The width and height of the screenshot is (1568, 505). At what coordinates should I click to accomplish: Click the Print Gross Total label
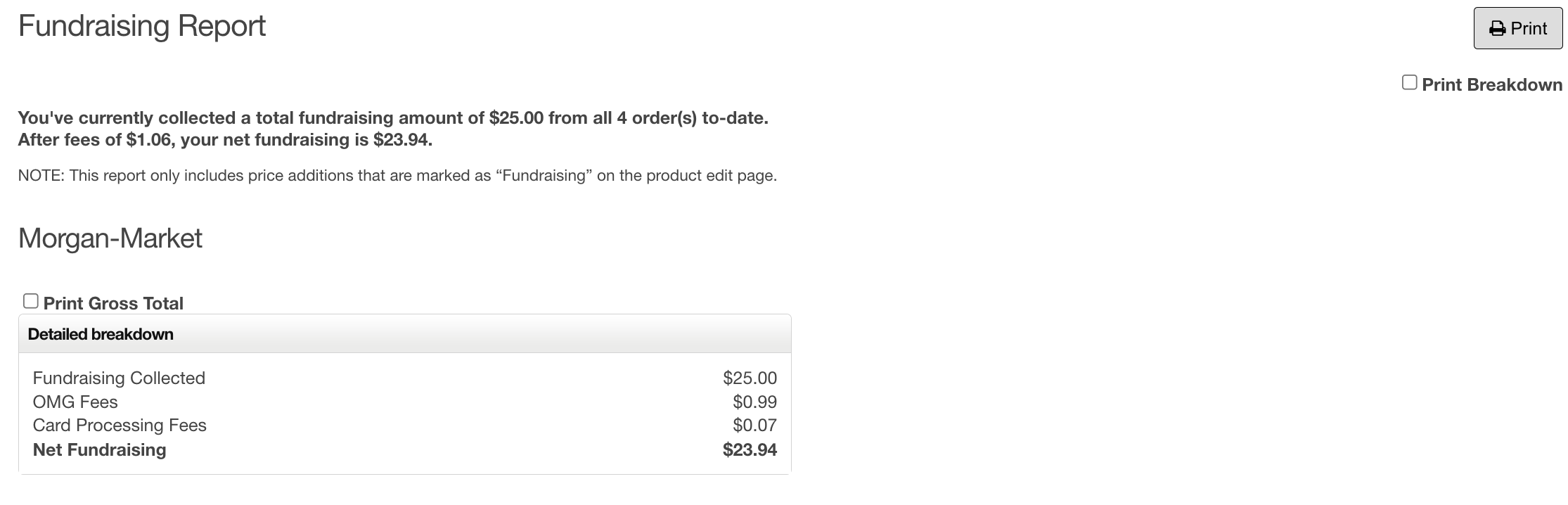[113, 304]
